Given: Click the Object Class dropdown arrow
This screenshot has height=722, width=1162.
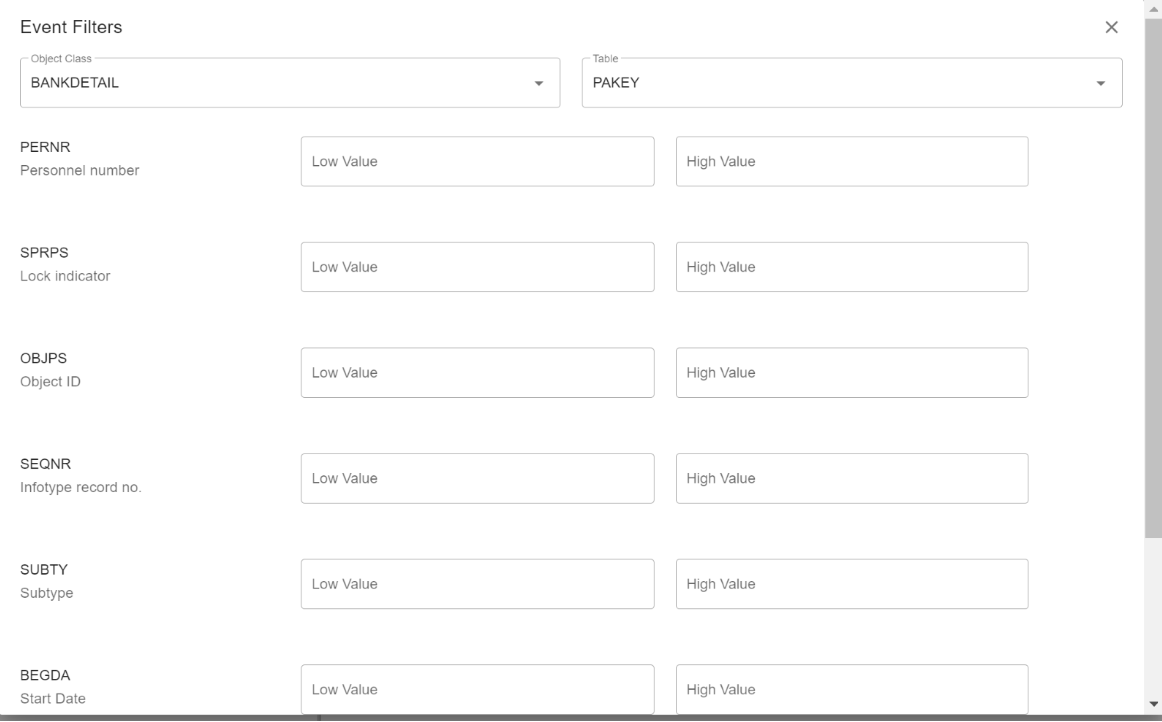Looking at the screenshot, I should point(539,84).
